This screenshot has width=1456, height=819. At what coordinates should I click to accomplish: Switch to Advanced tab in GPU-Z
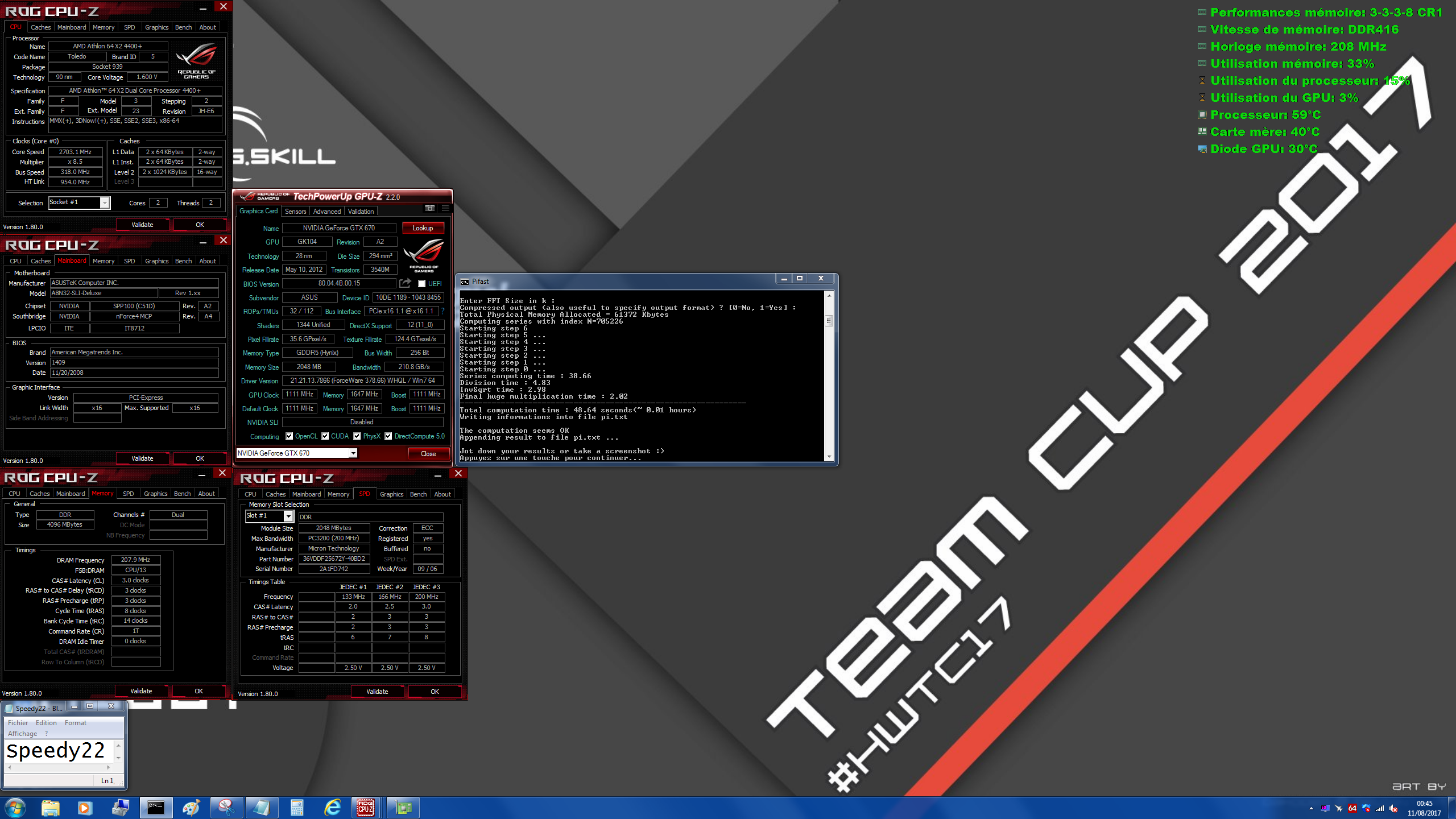coord(327,211)
